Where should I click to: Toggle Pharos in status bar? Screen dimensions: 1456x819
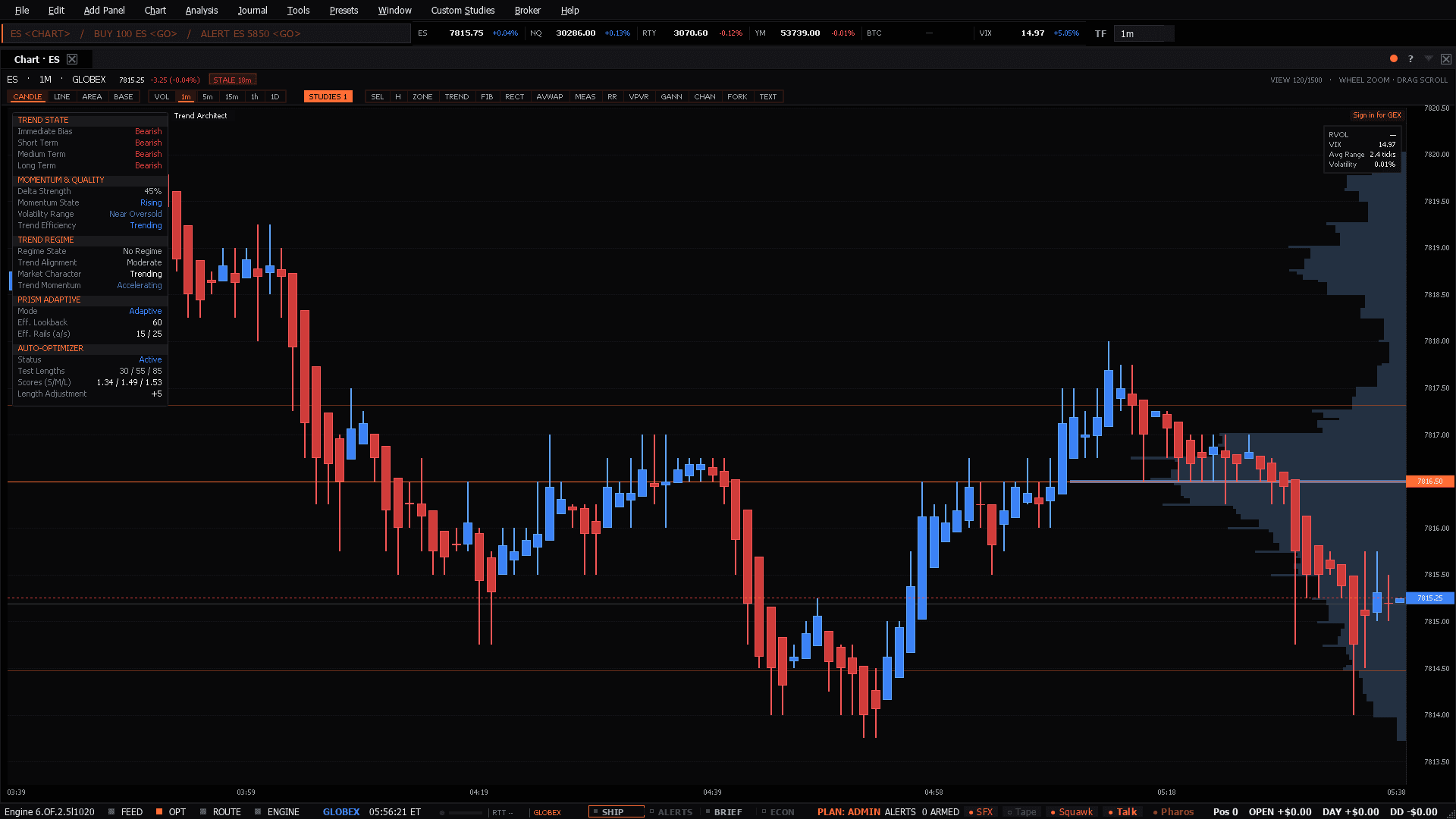[1173, 811]
